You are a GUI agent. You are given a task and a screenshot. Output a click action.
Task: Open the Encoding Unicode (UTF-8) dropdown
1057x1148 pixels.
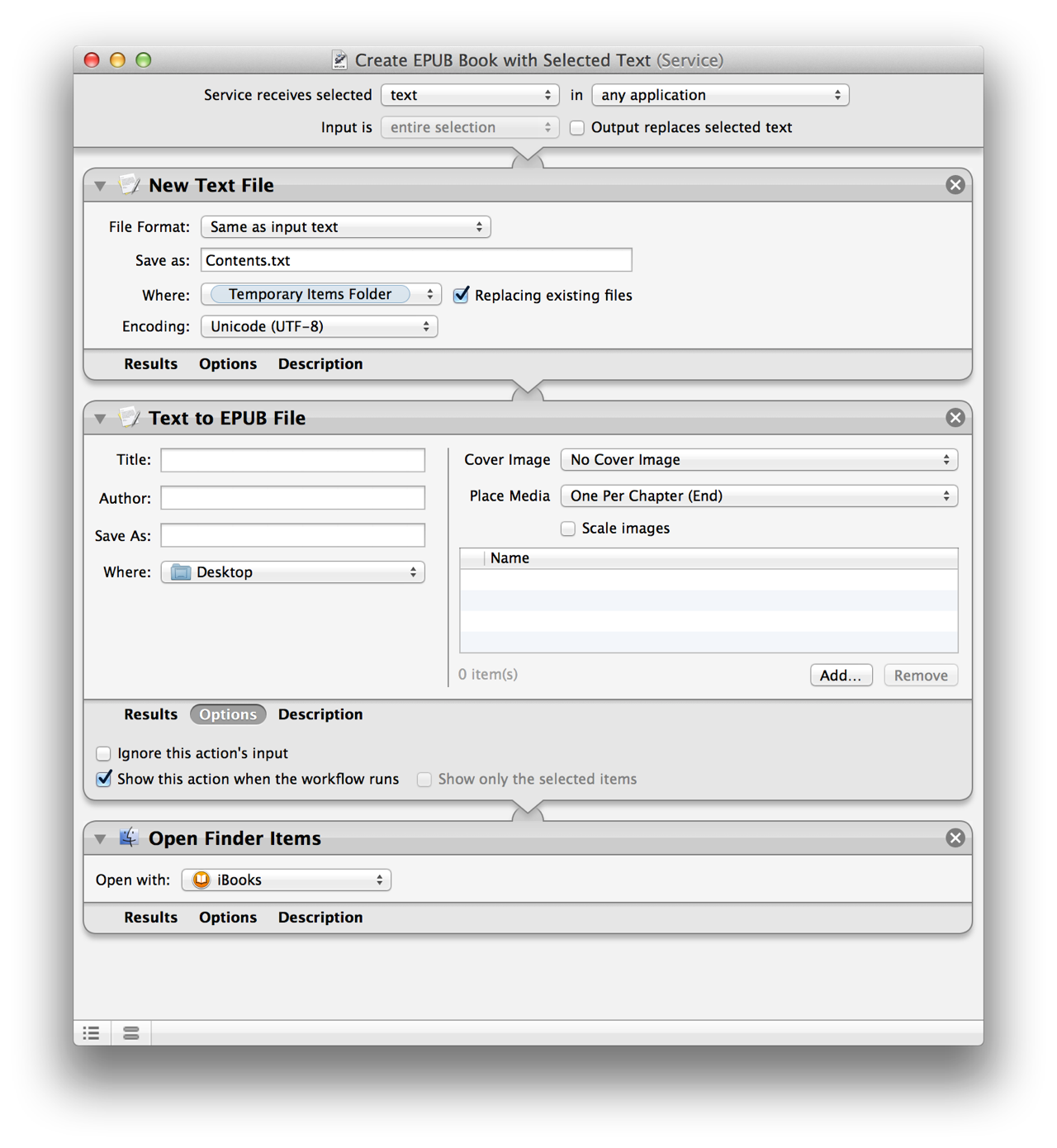(319, 326)
